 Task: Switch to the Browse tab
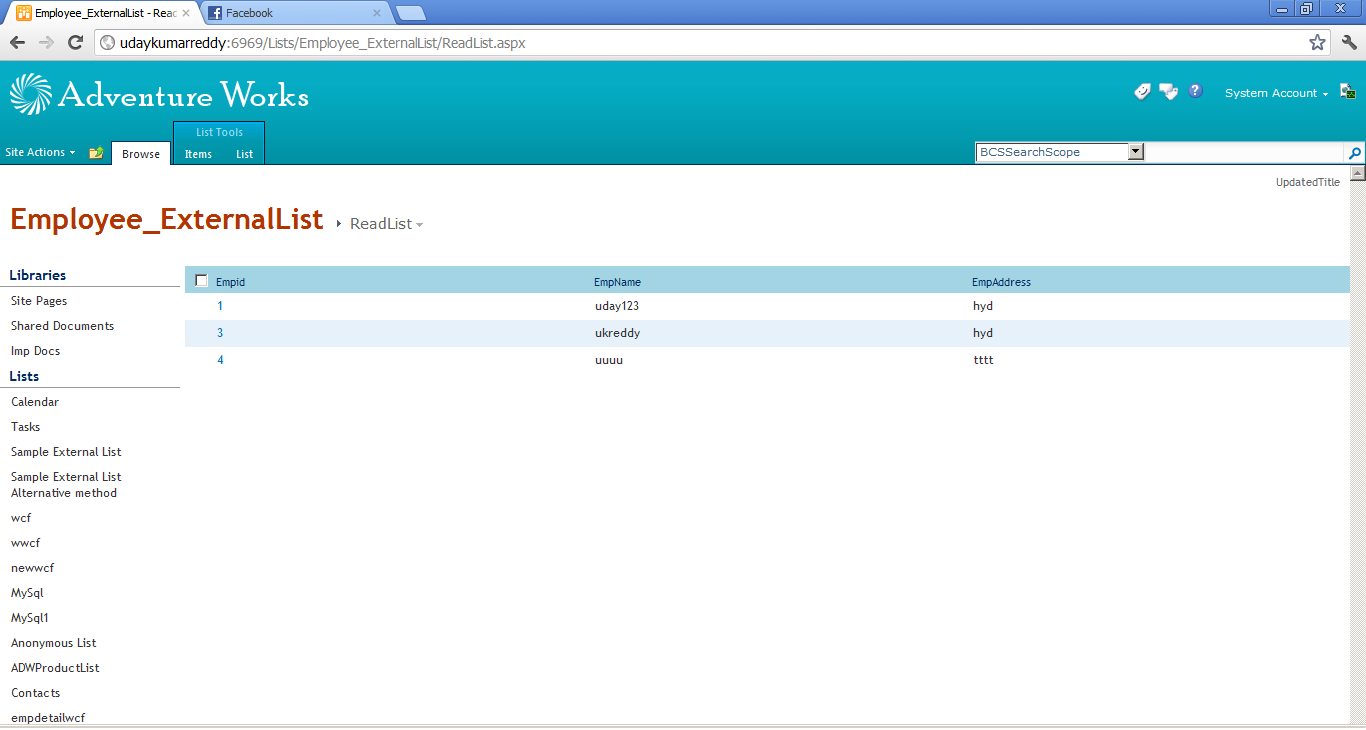pyautogui.click(x=141, y=154)
